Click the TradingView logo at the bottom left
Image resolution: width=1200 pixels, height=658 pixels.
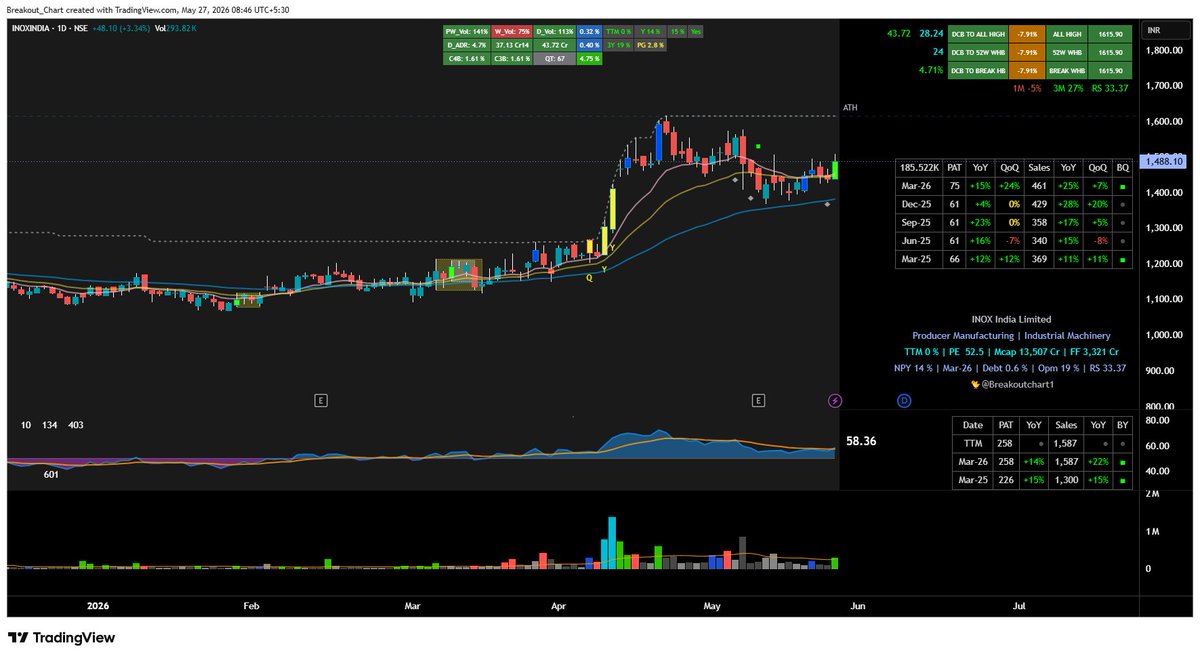point(62,637)
